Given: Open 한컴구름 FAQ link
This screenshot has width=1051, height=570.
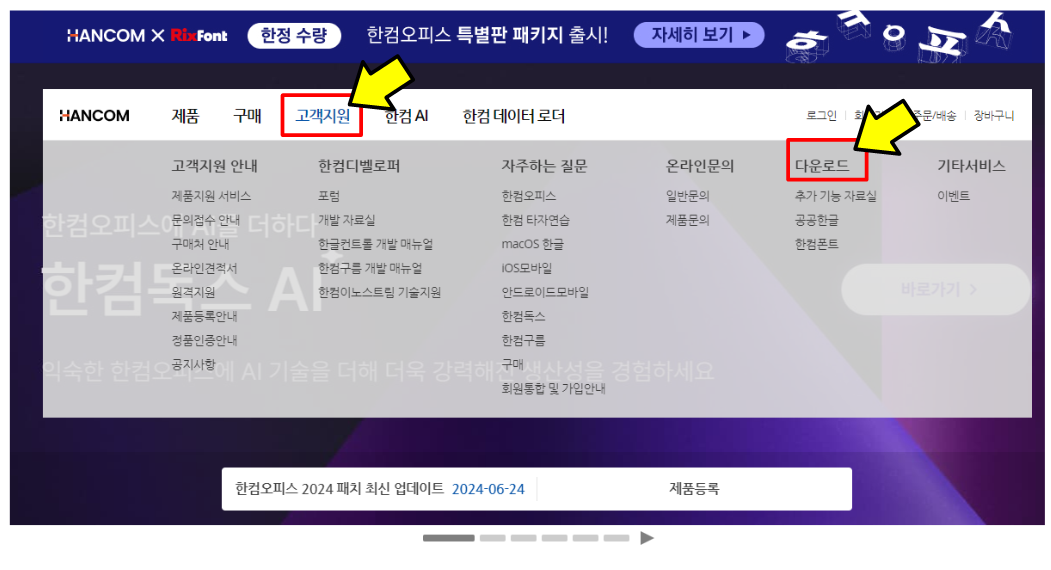Looking at the screenshot, I should [523, 341].
